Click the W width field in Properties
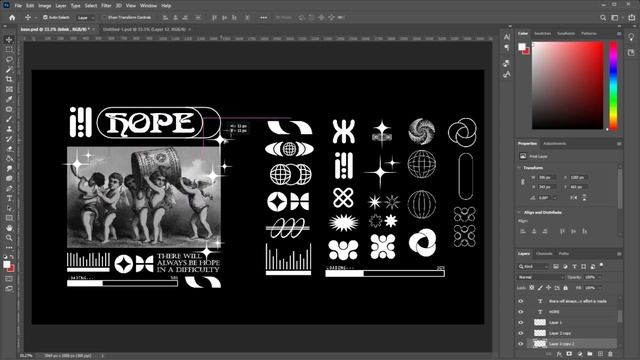The width and height of the screenshot is (640, 360). 546,178
